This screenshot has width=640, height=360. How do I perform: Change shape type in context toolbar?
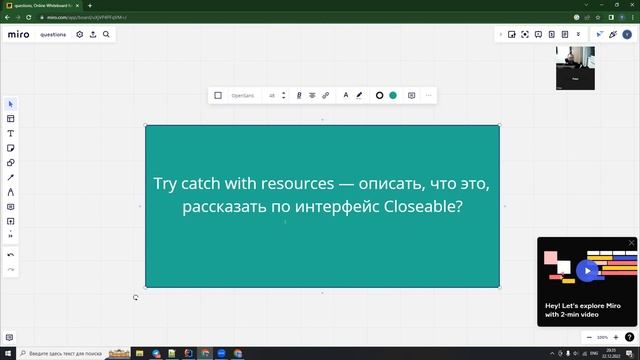pyautogui.click(x=218, y=96)
